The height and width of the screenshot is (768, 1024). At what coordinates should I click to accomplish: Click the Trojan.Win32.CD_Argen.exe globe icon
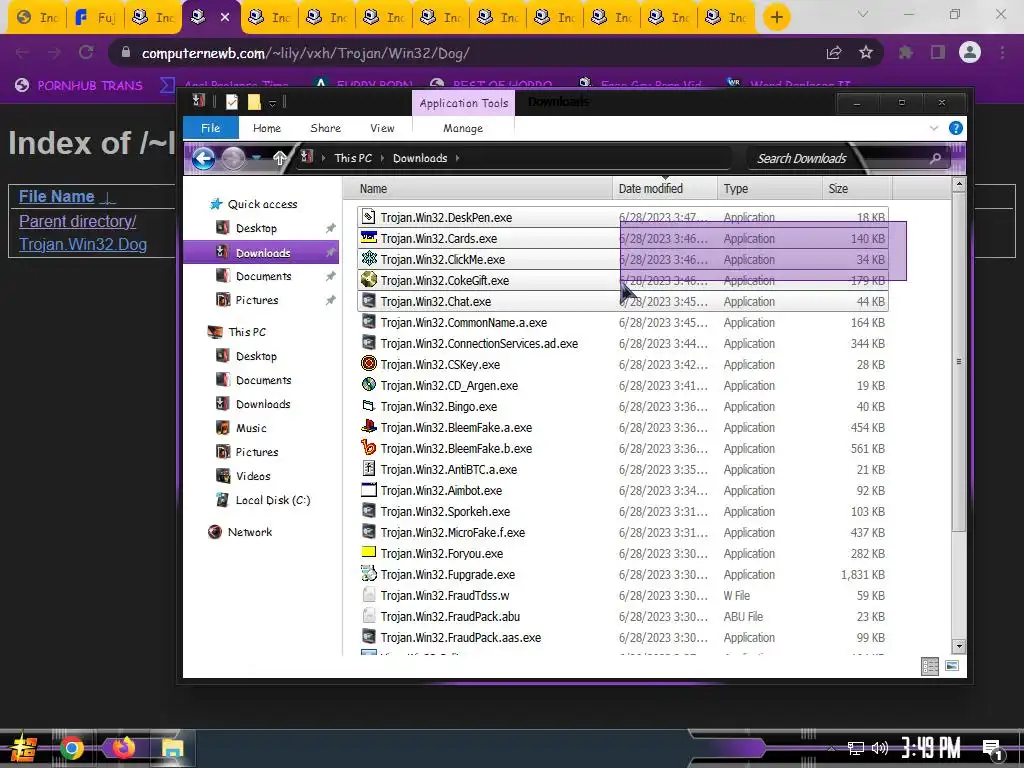(x=368, y=385)
